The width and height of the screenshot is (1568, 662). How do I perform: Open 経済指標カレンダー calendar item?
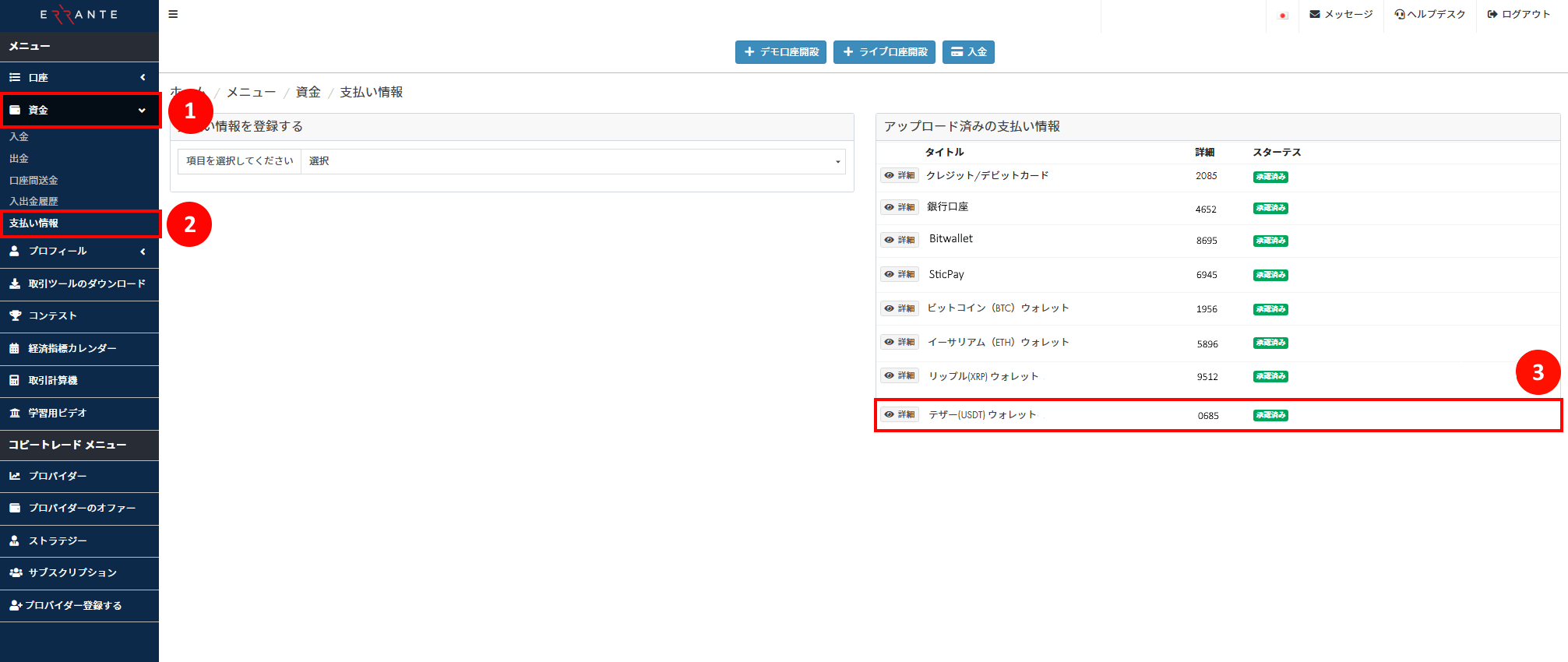pyautogui.click(x=72, y=348)
